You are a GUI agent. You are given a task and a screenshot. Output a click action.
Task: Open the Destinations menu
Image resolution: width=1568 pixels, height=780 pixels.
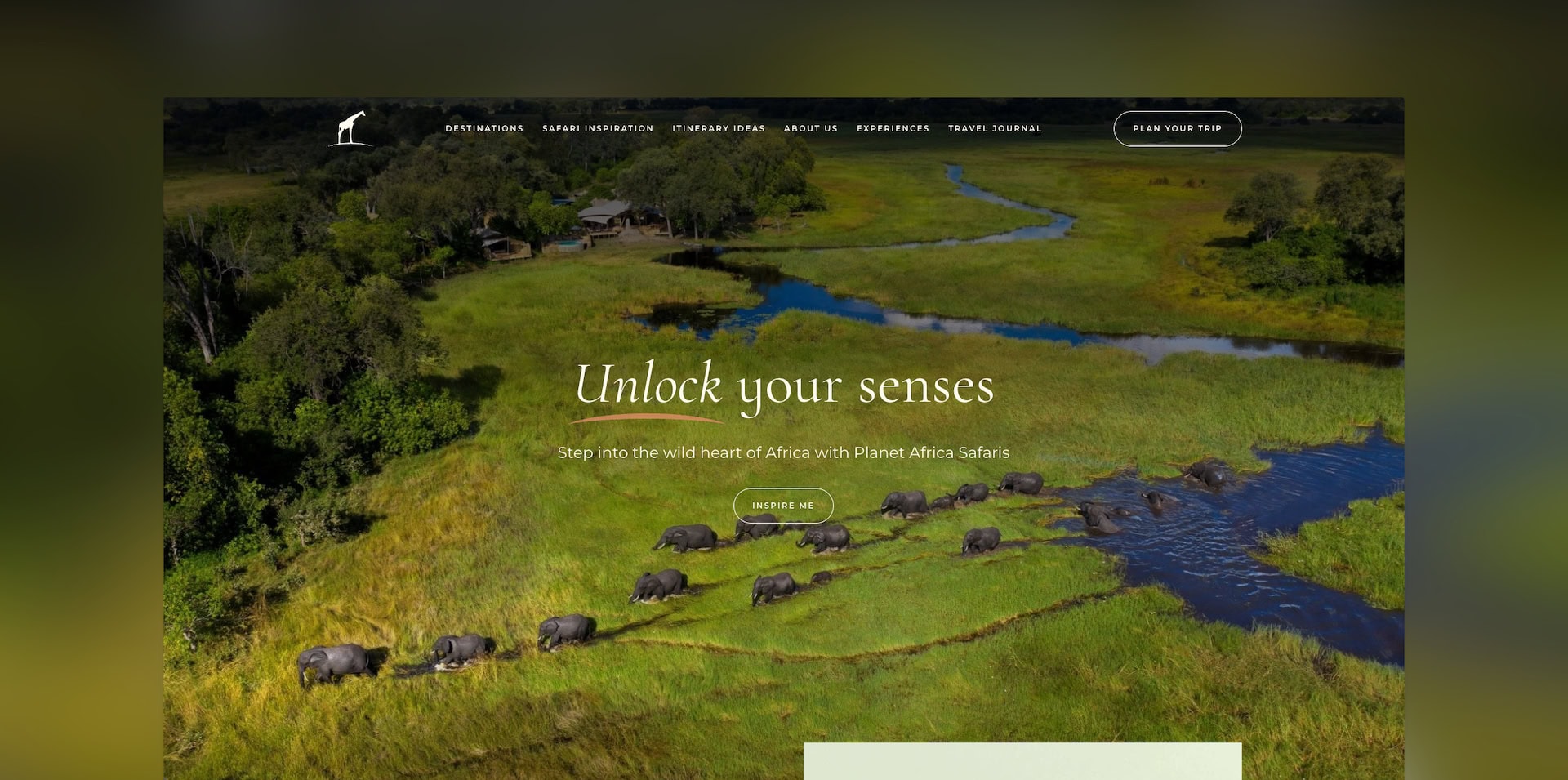[x=484, y=128]
